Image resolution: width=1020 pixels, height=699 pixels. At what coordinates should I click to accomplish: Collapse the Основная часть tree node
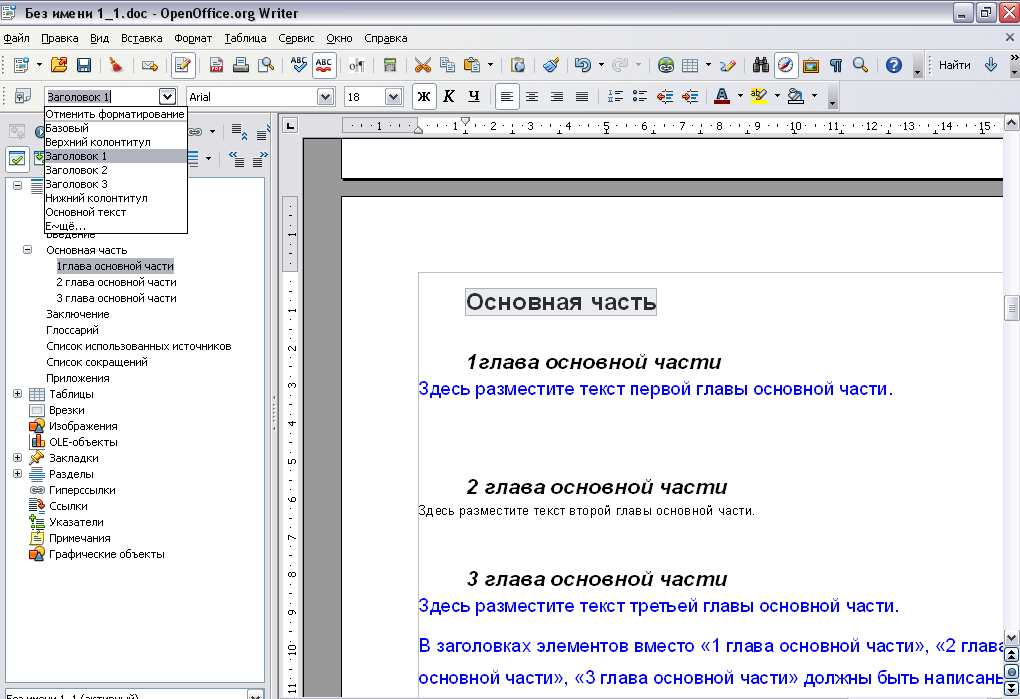[27, 250]
